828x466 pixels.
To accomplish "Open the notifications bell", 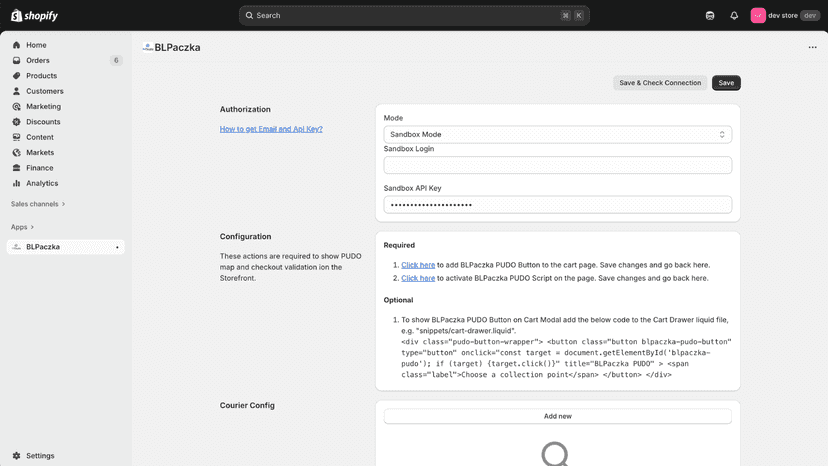I will (x=734, y=15).
